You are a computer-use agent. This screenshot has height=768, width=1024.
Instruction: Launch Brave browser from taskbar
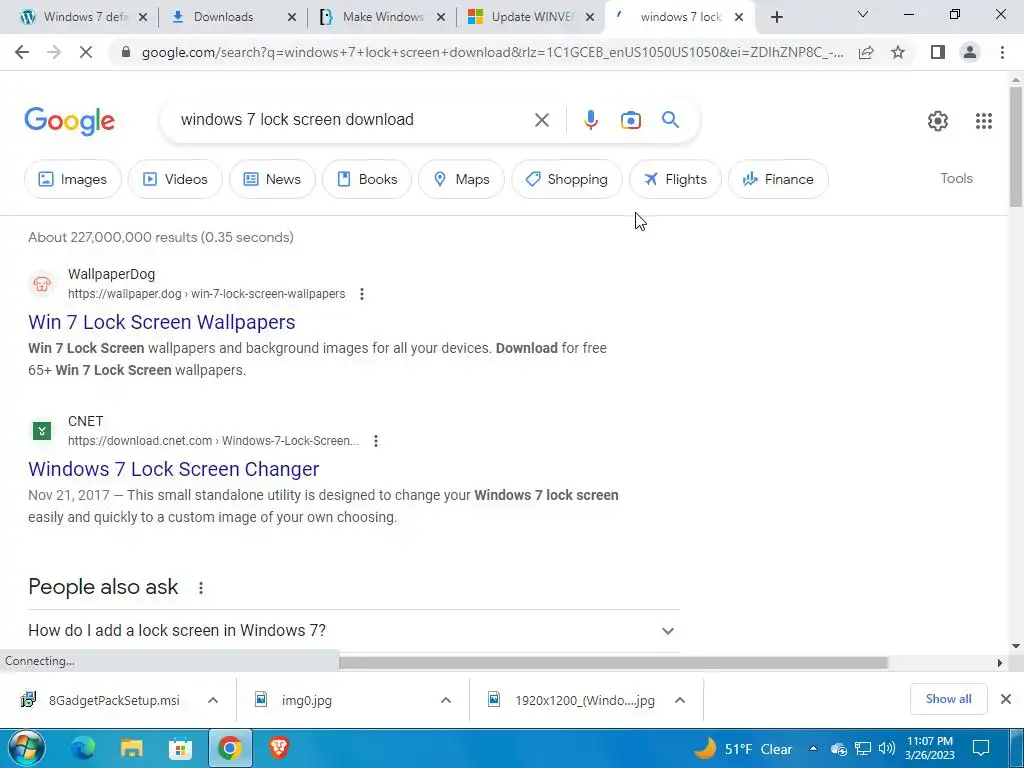[x=279, y=748]
